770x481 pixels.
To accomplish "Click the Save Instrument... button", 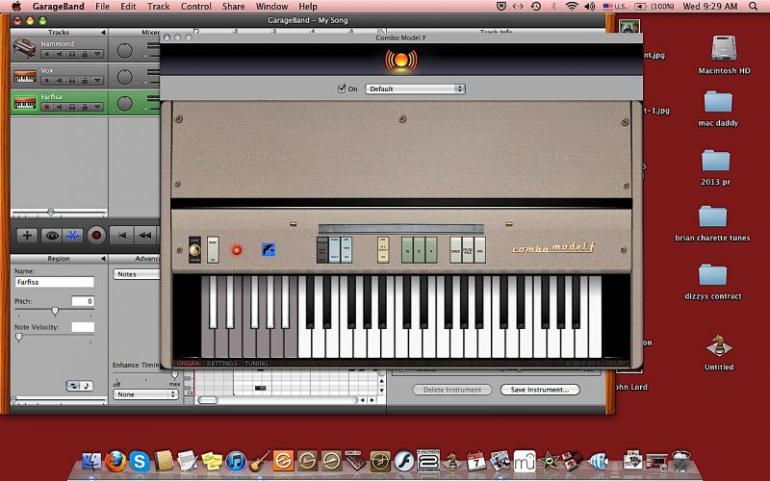I will (540, 390).
